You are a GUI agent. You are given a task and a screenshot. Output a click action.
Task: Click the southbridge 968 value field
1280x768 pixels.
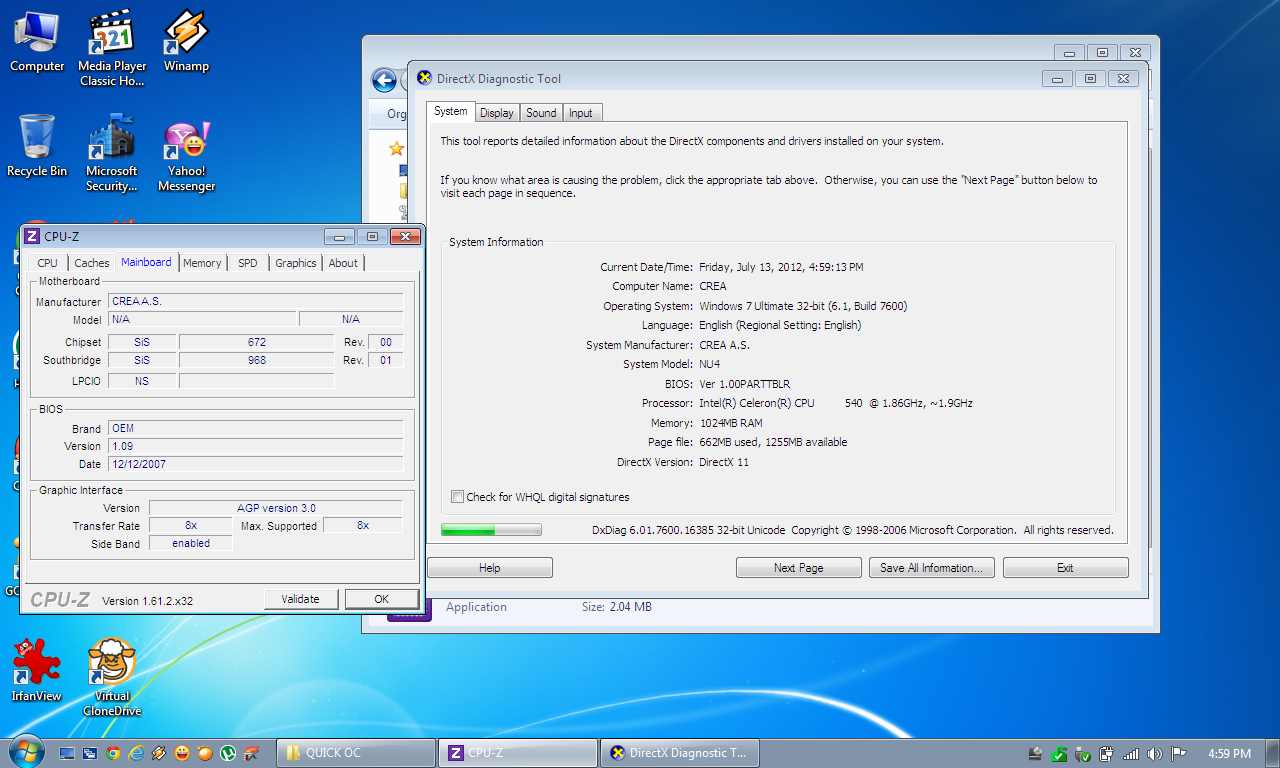click(x=256, y=360)
